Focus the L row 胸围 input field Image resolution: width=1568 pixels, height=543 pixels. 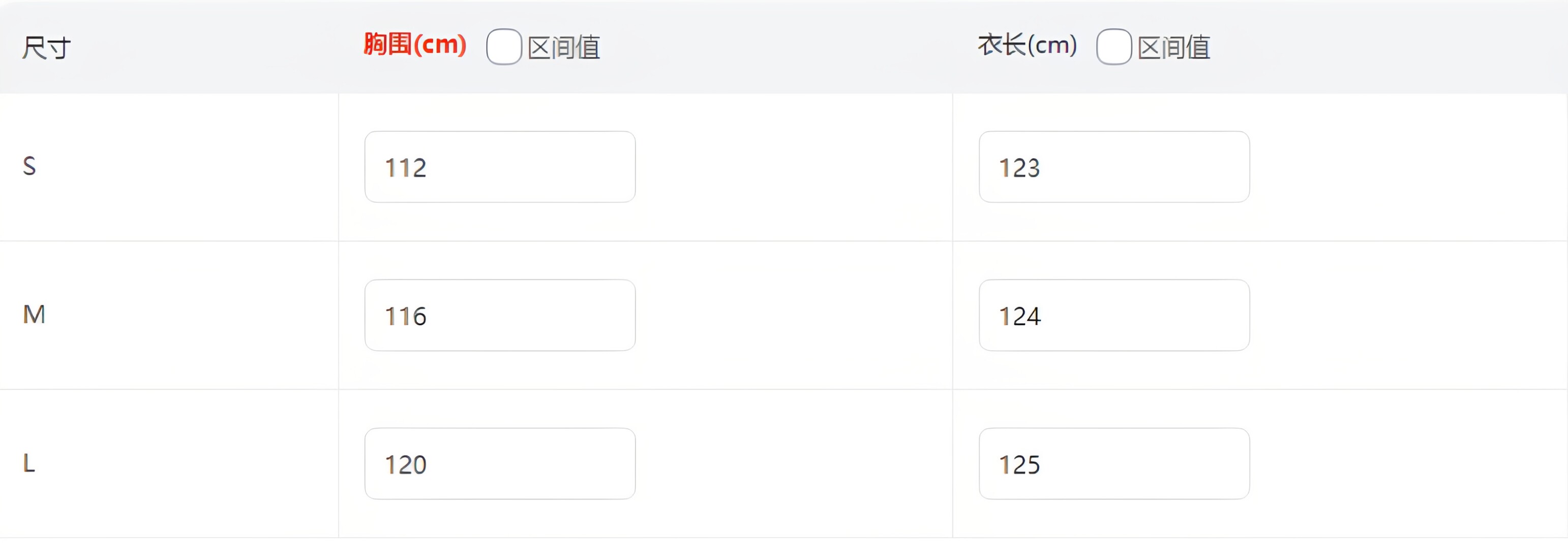pos(500,464)
